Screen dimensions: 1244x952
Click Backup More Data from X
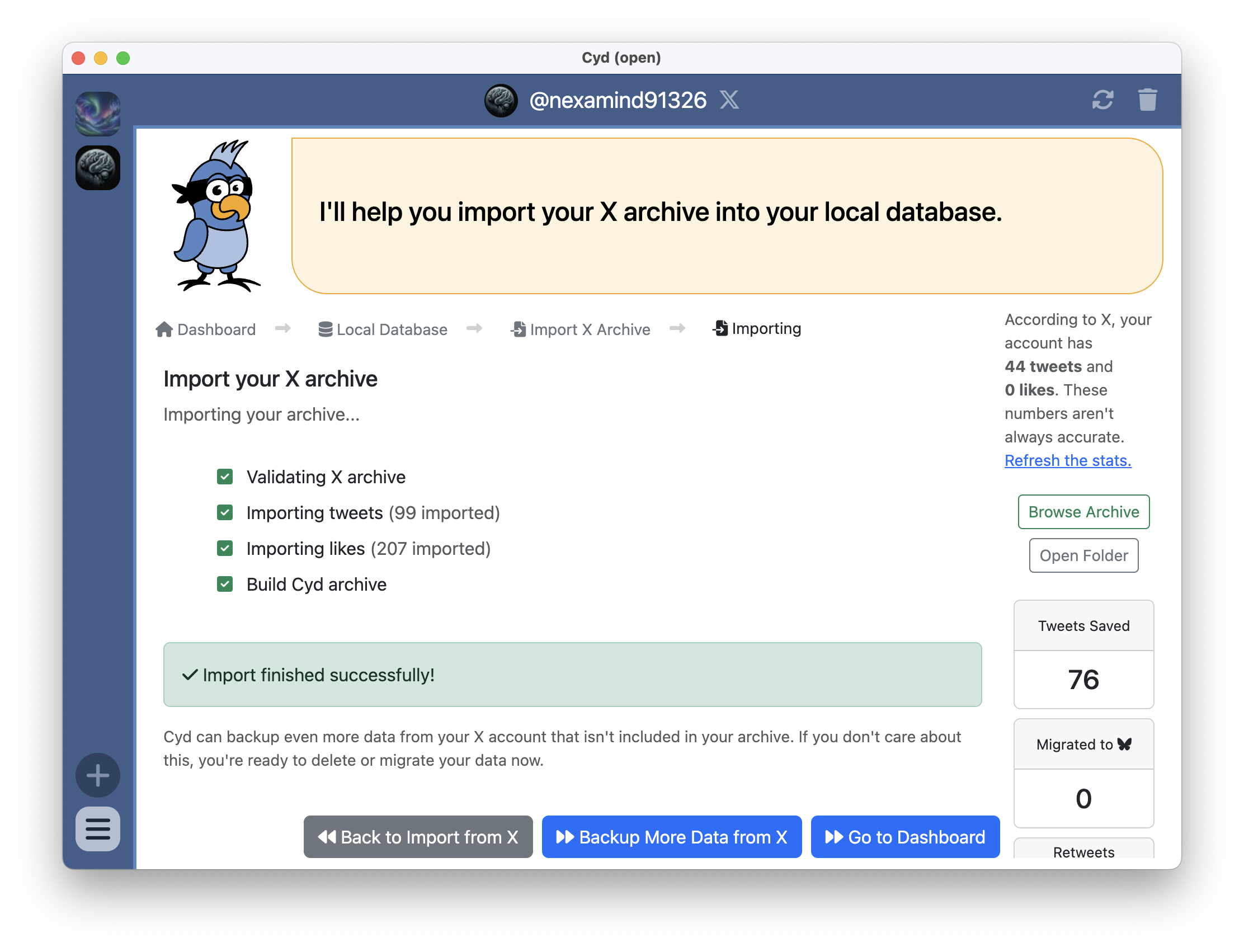(x=671, y=836)
